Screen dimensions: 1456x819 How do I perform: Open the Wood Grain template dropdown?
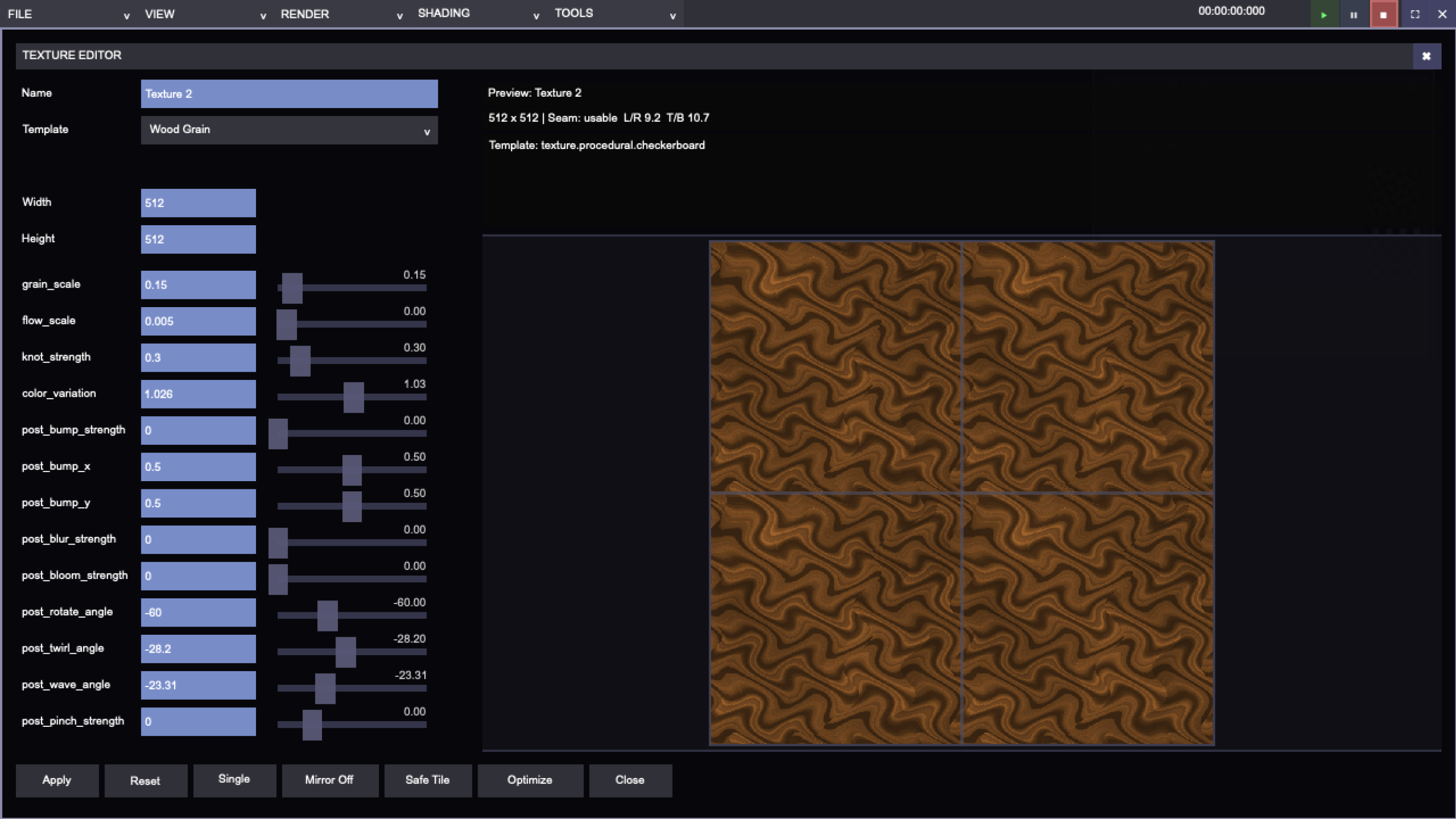tap(289, 130)
